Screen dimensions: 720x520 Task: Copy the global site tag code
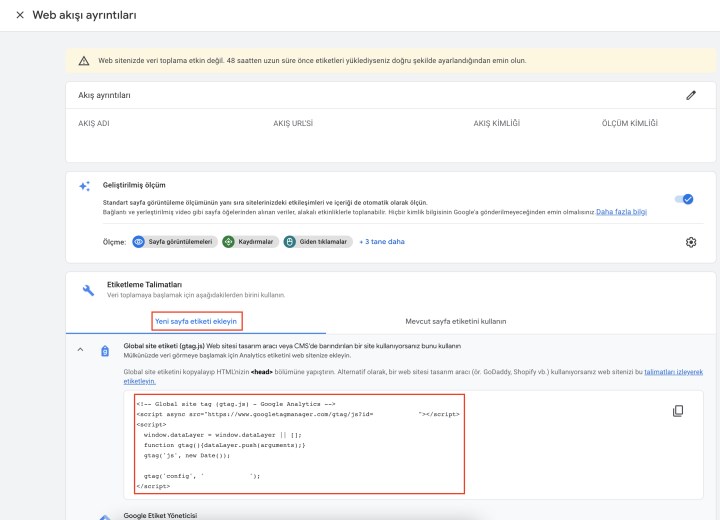click(678, 411)
